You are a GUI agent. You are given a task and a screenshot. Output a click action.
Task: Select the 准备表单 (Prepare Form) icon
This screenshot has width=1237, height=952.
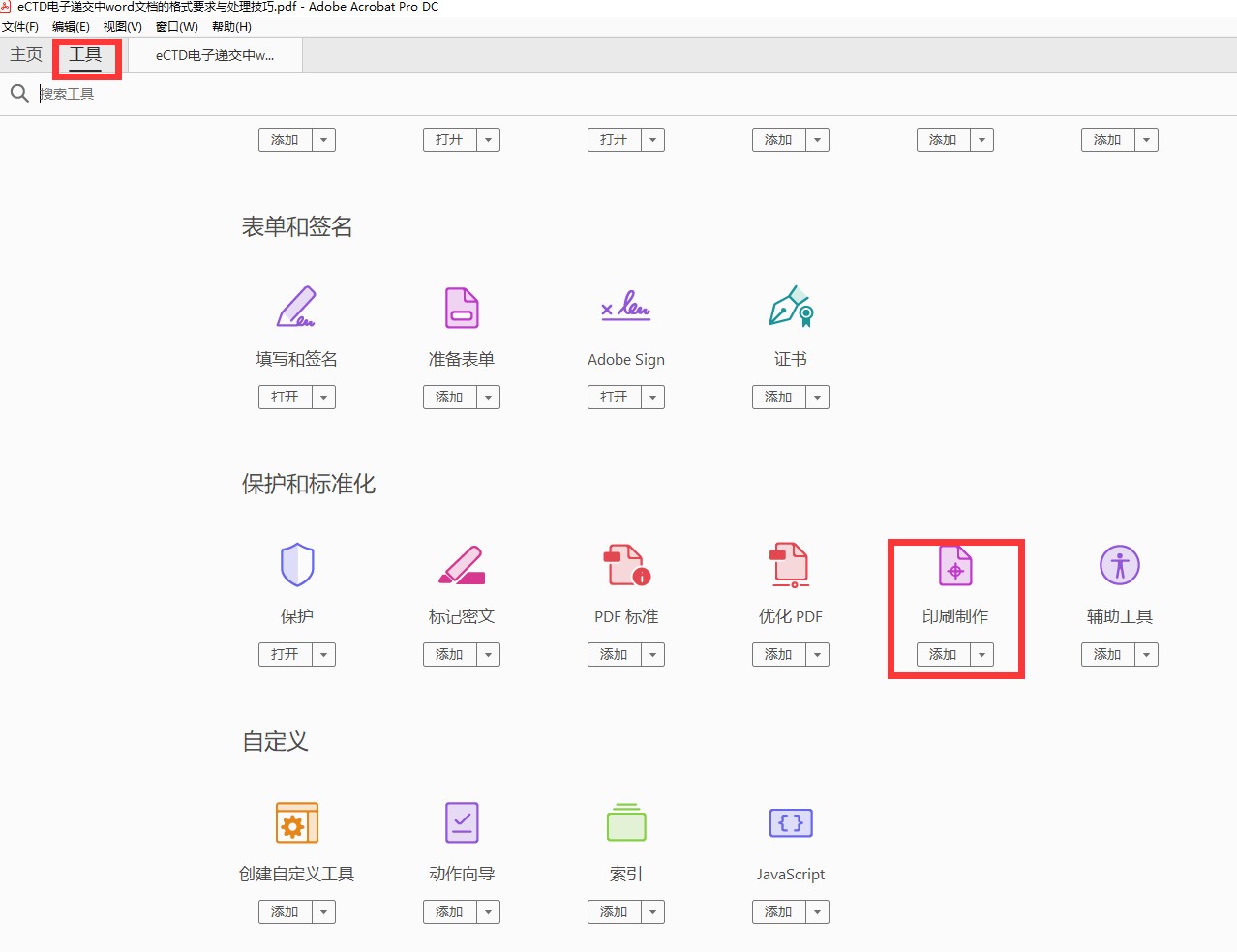462,308
